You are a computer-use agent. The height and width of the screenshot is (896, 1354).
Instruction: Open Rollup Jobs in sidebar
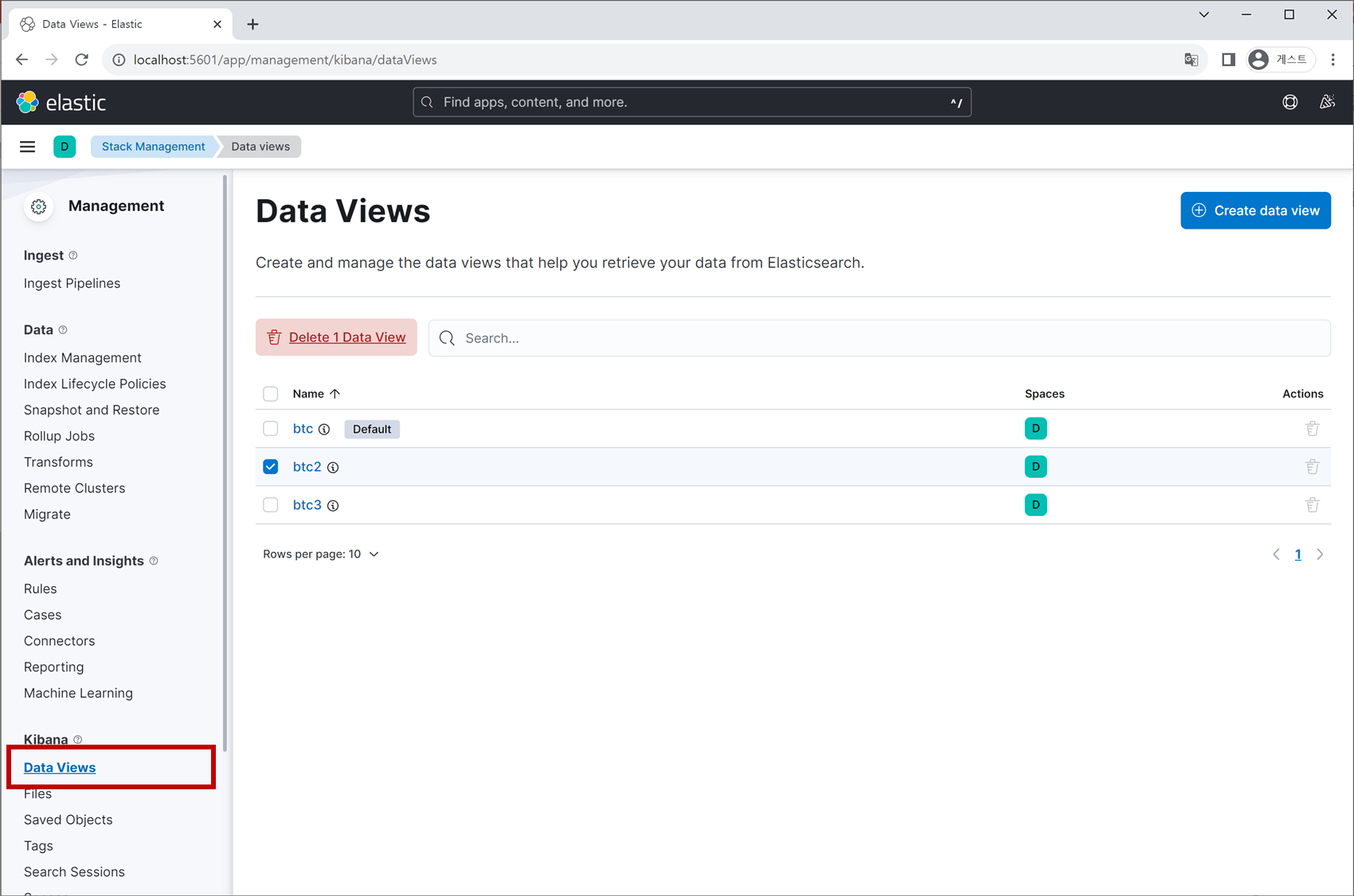[x=59, y=436]
